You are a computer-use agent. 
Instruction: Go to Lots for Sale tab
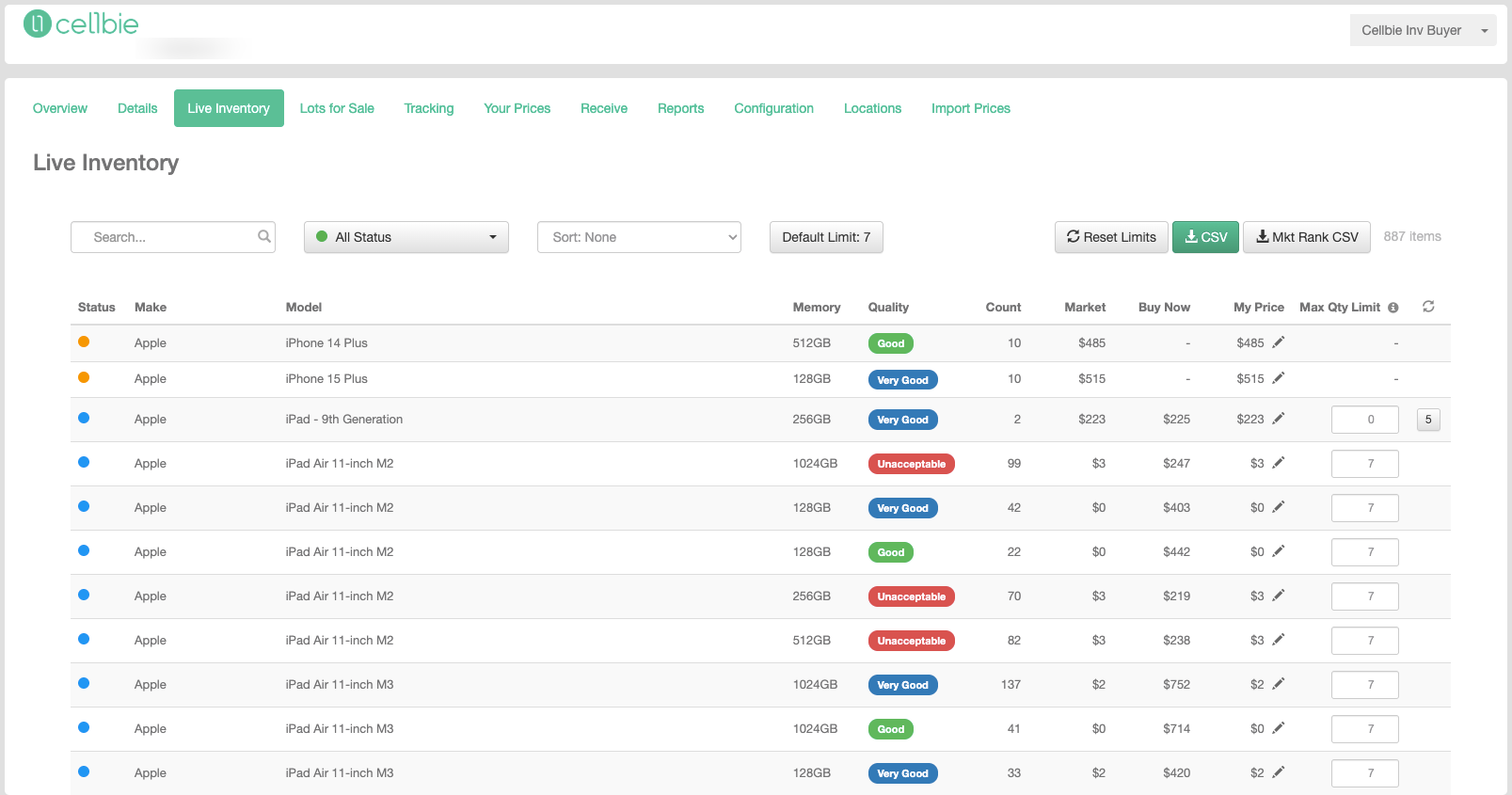[x=337, y=108]
